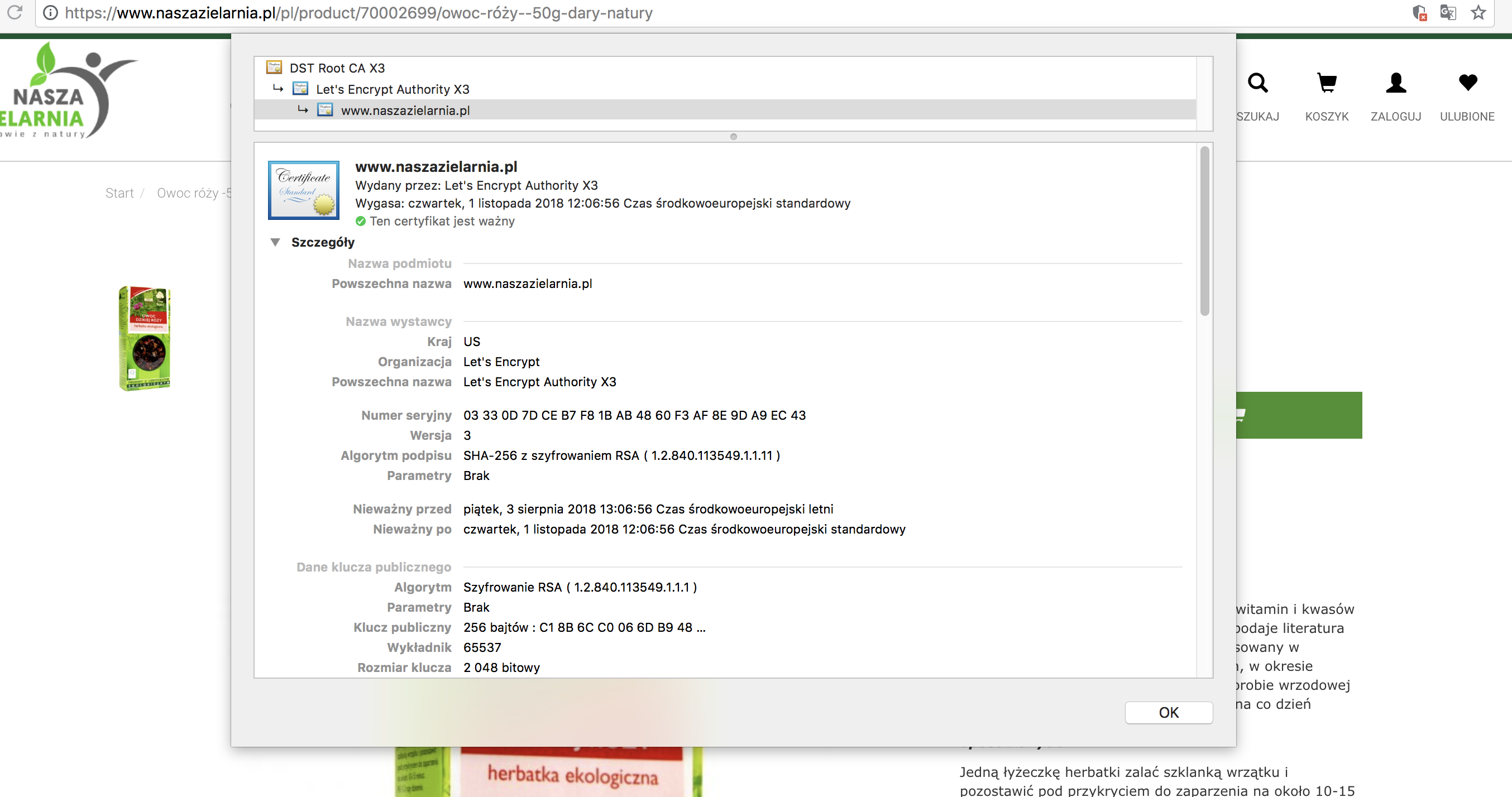Select DST Root CA X3 certificate

point(337,68)
